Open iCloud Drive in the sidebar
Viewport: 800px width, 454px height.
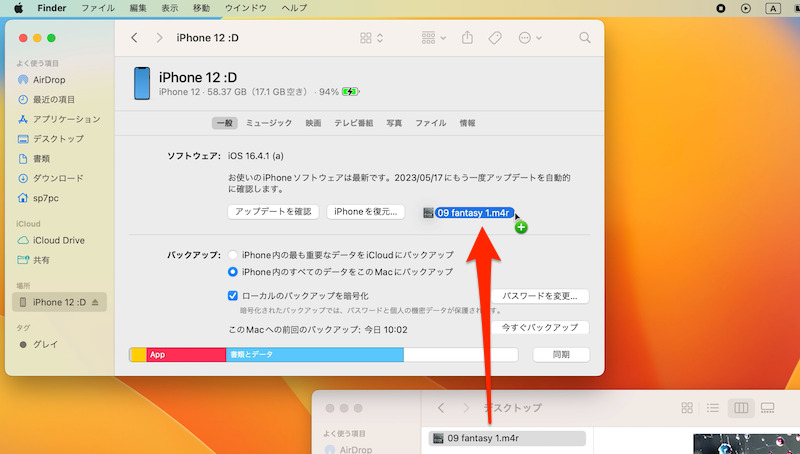coord(58,240)
